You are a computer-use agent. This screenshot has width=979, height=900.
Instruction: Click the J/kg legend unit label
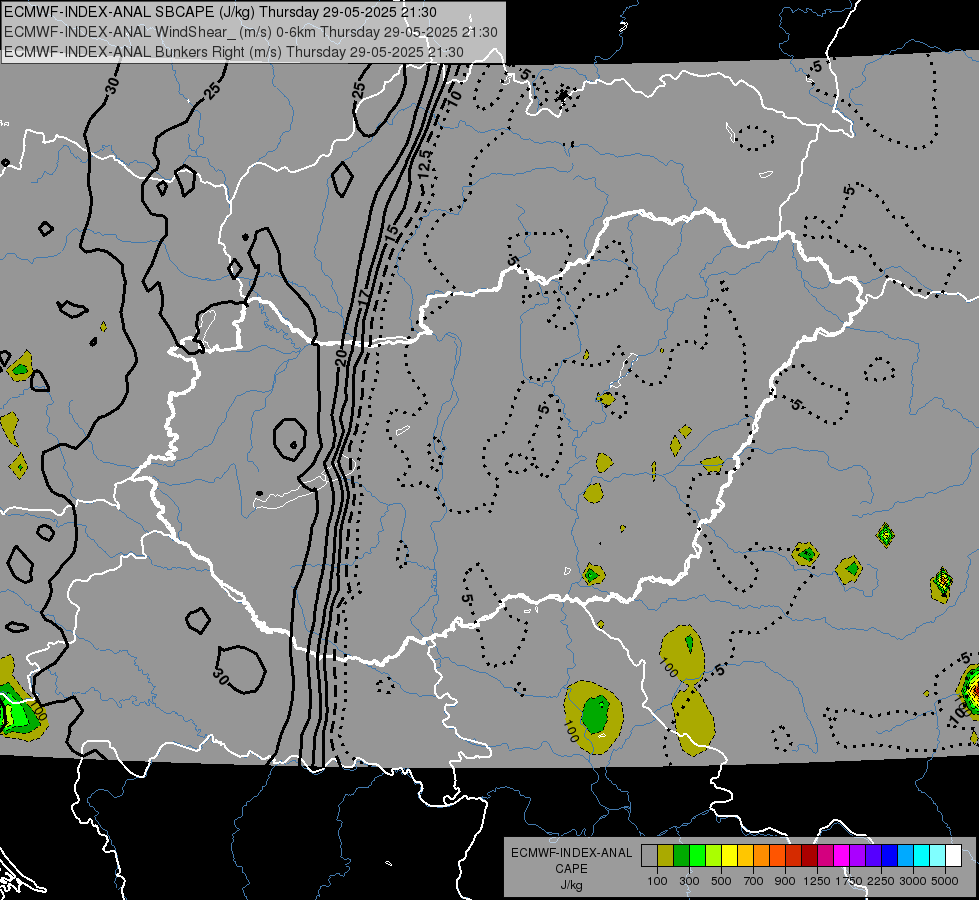pyautogui.click(x=571, y=885)
